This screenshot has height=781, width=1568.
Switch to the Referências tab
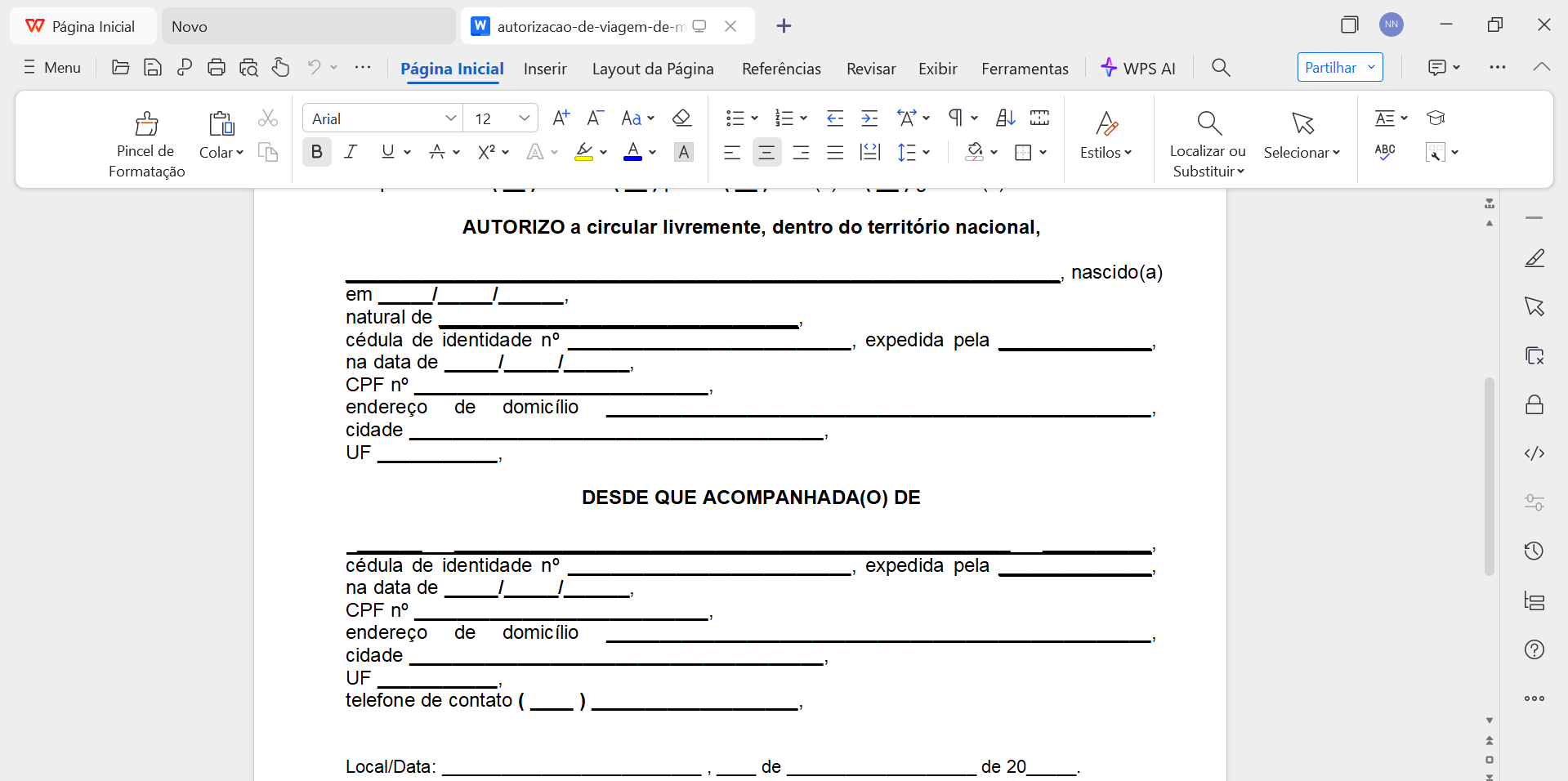click(781, 69)
